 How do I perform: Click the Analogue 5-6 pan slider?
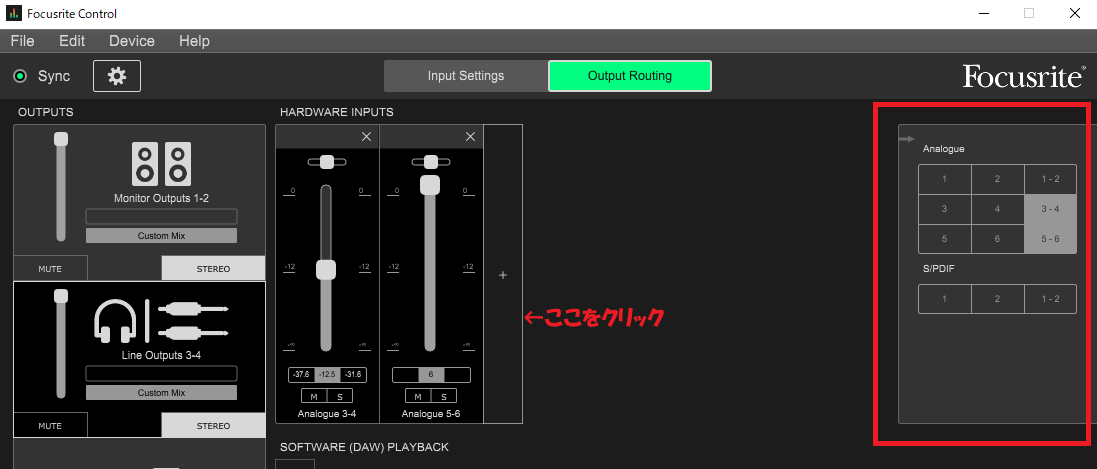pyautogui.click(x=431, y=162)
